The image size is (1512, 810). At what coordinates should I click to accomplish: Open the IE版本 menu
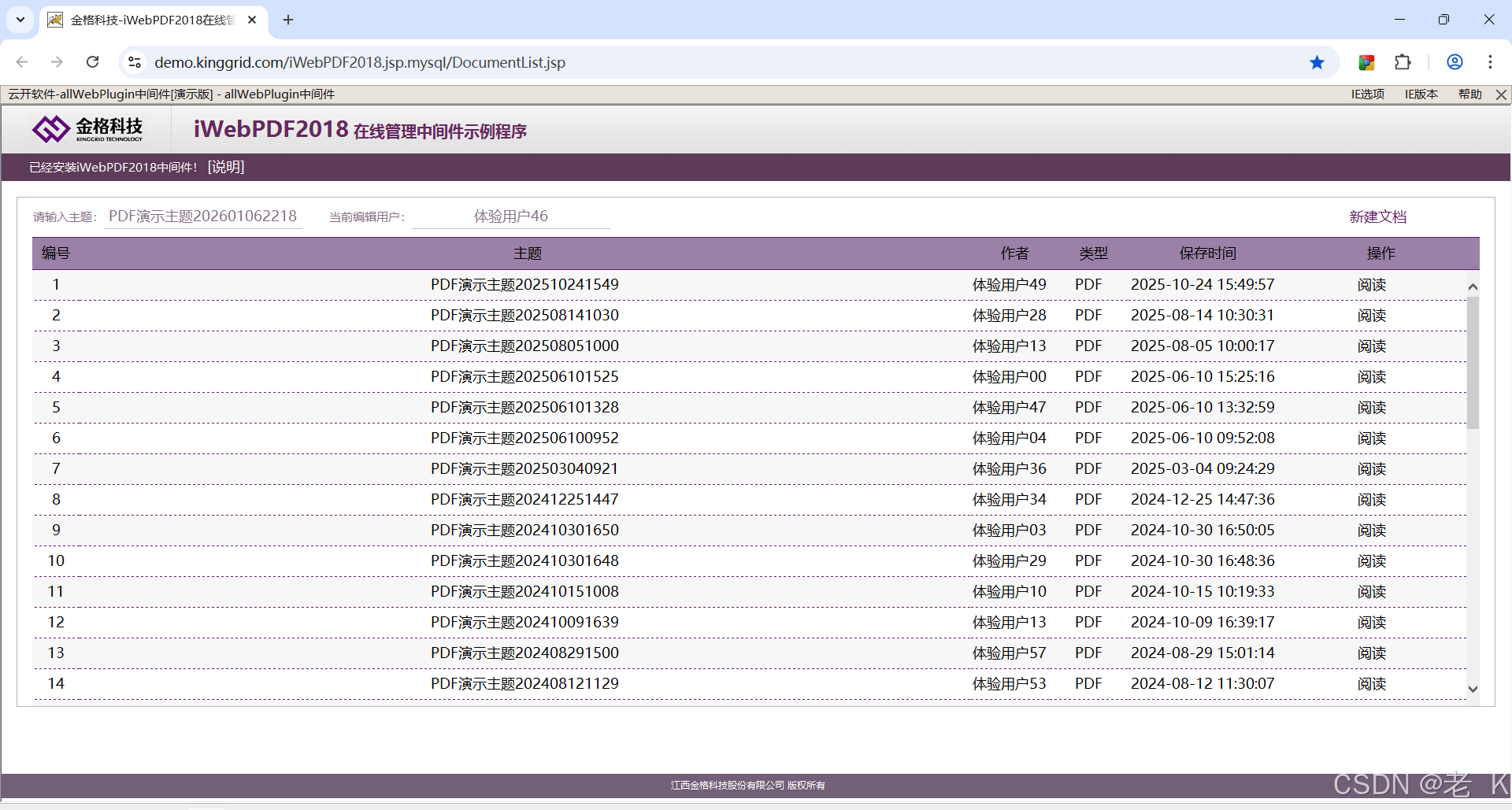pyautogui.click(x=1421, y=94)
